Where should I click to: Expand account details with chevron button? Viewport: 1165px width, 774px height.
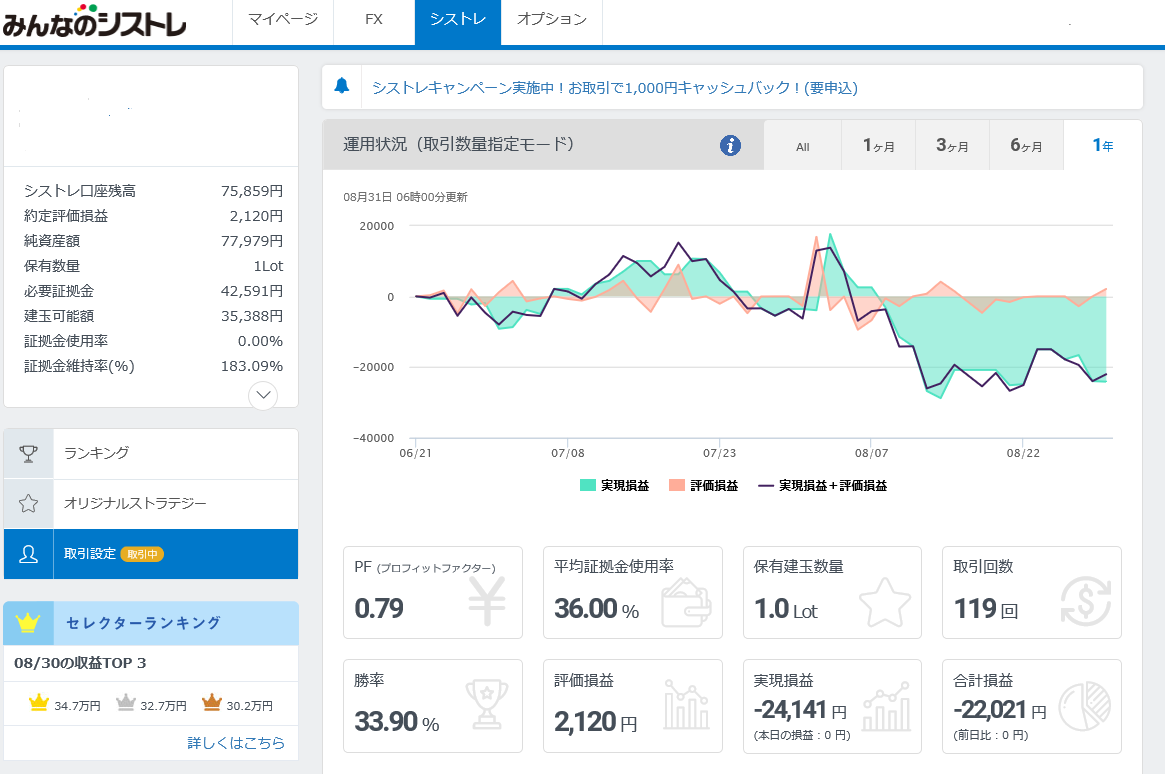(263, 394)
